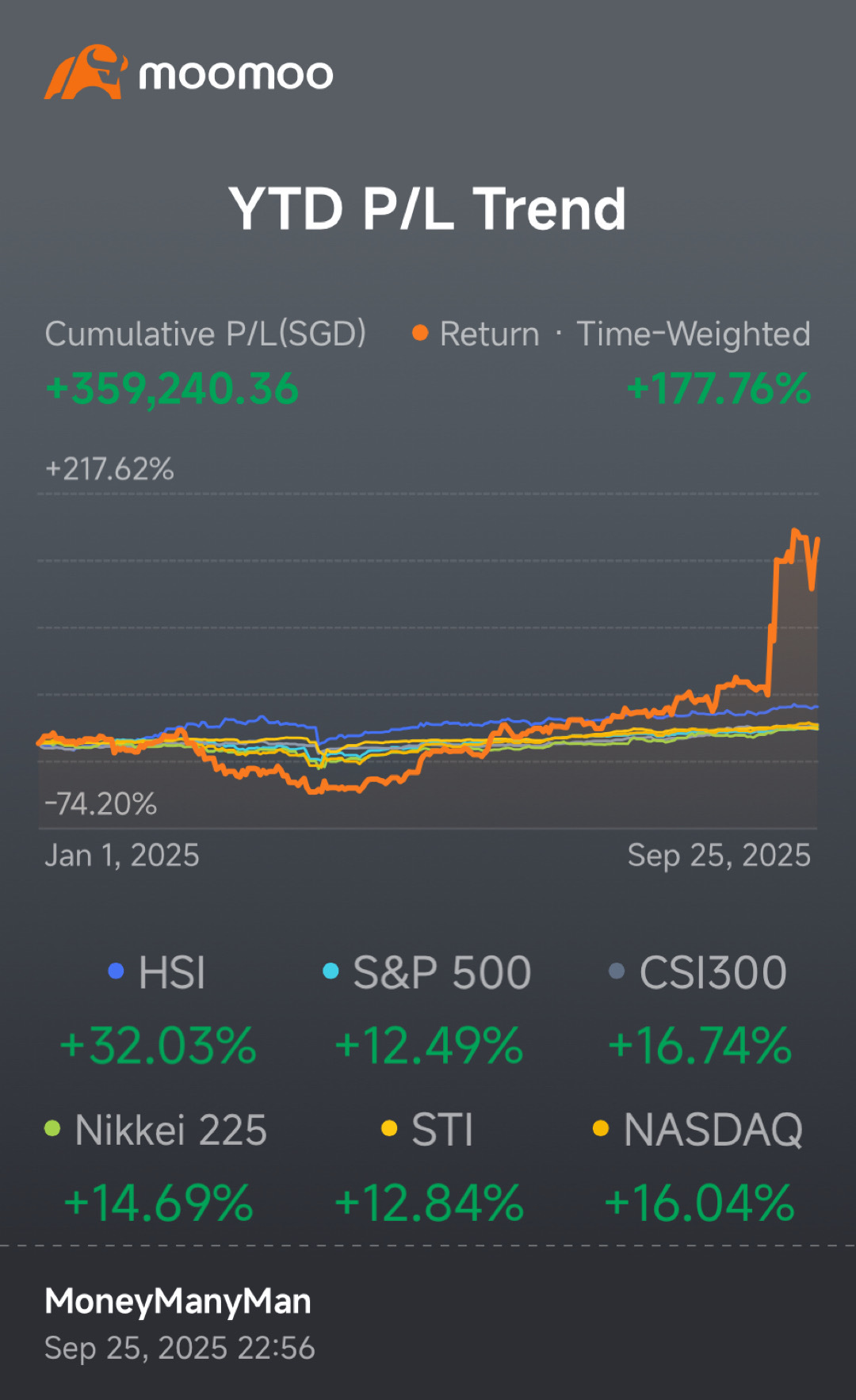Tap the orange Return legend dot
The width and height of the screenshot is (856, 1400).
(x=420, y=334)
